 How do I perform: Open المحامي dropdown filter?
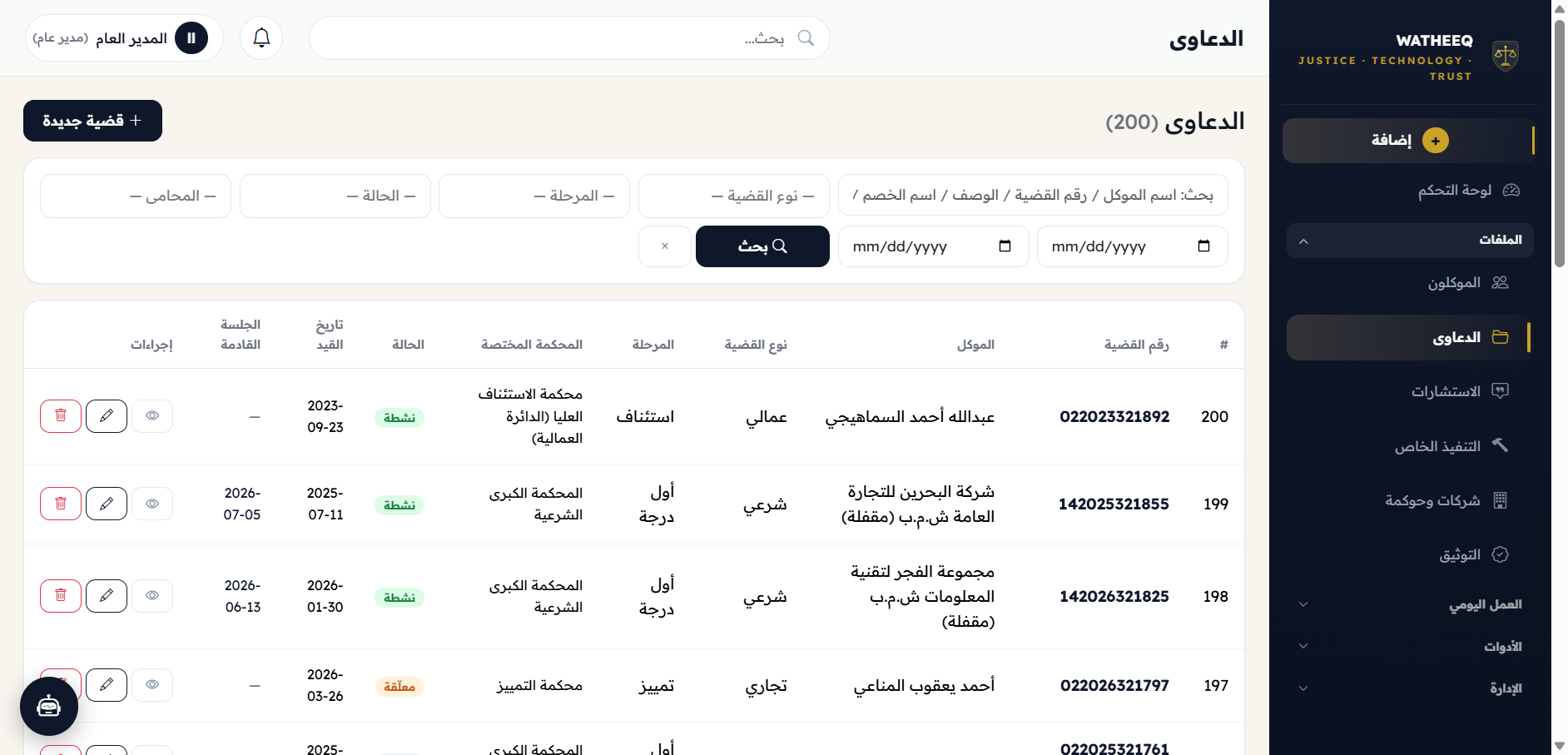coord(136,196)
